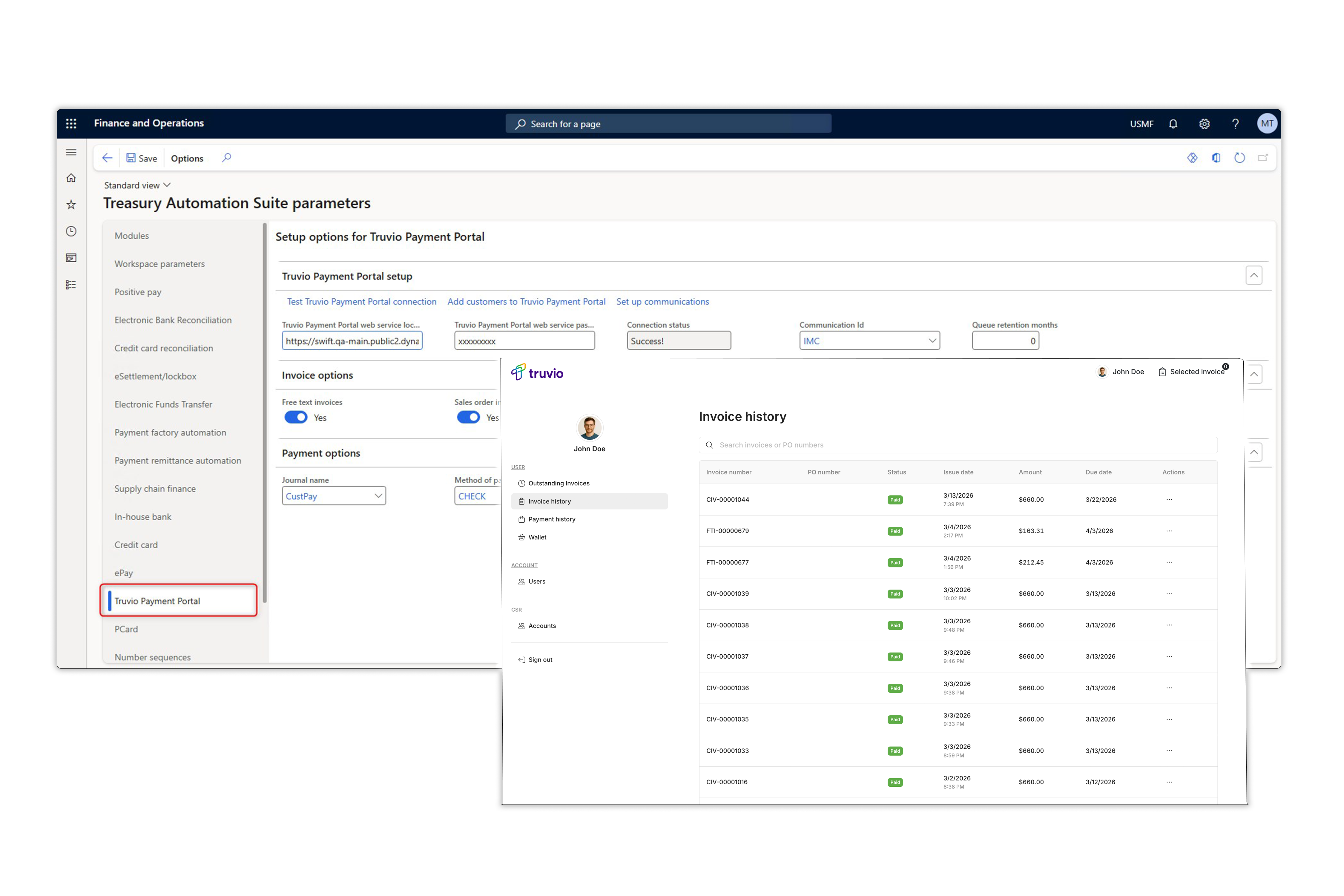Open Workspaces icon in left rail
The width and height of the screenshot is (1344, 896).
(71, 258)
